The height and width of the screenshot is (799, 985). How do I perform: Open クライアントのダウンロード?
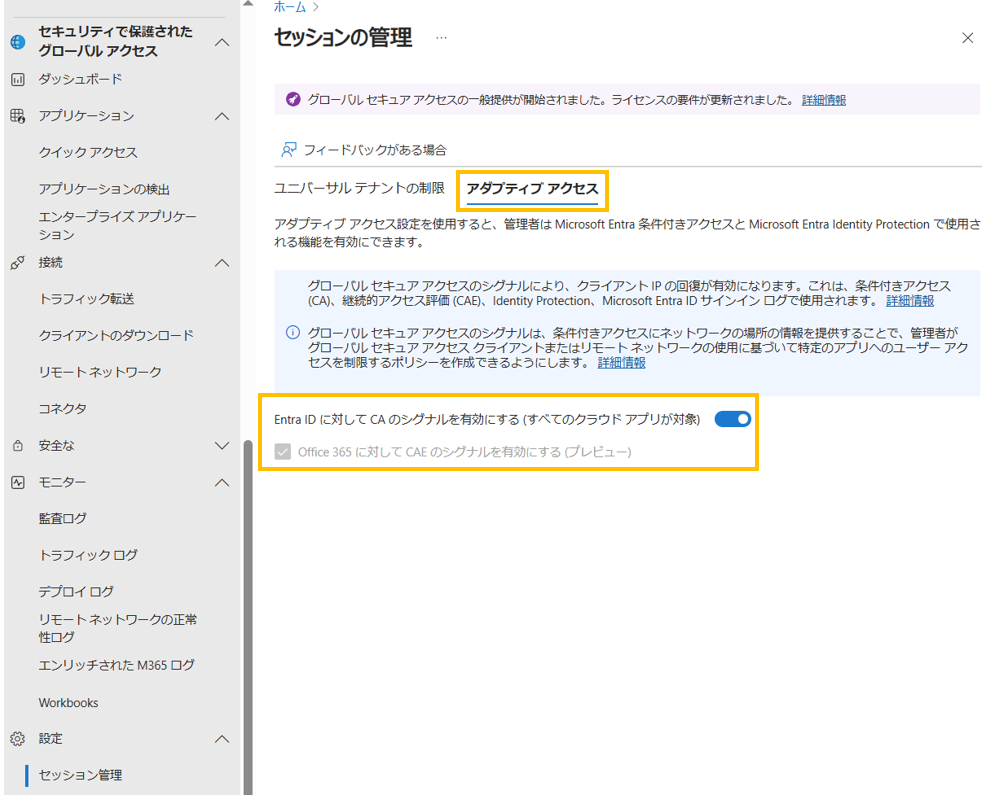coord(116,335)
